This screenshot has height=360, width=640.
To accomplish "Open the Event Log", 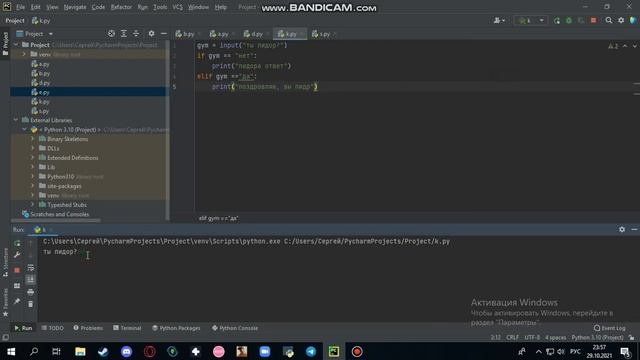I will click(609, 328).
